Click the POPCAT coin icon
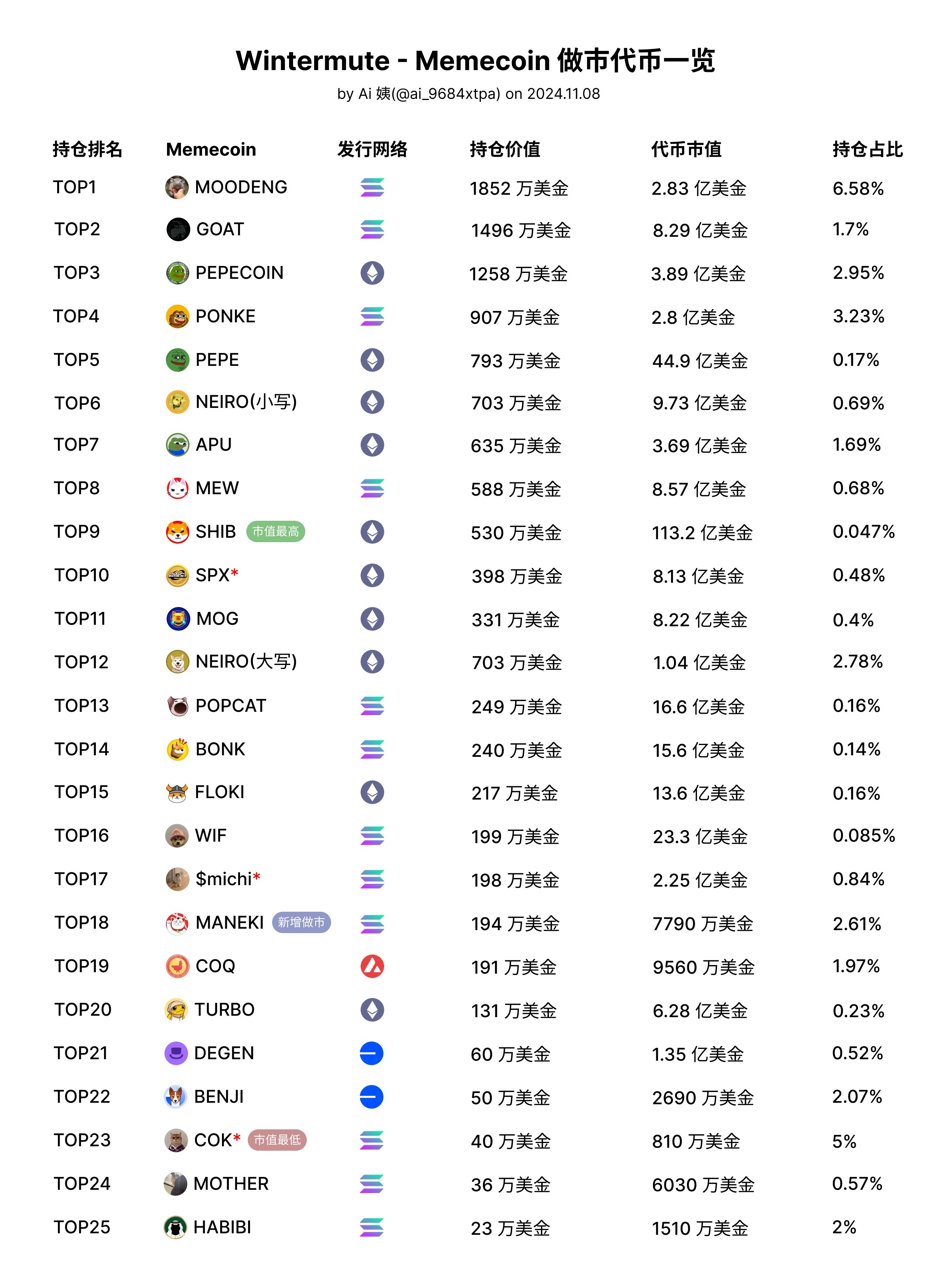 tap(177, 706)
